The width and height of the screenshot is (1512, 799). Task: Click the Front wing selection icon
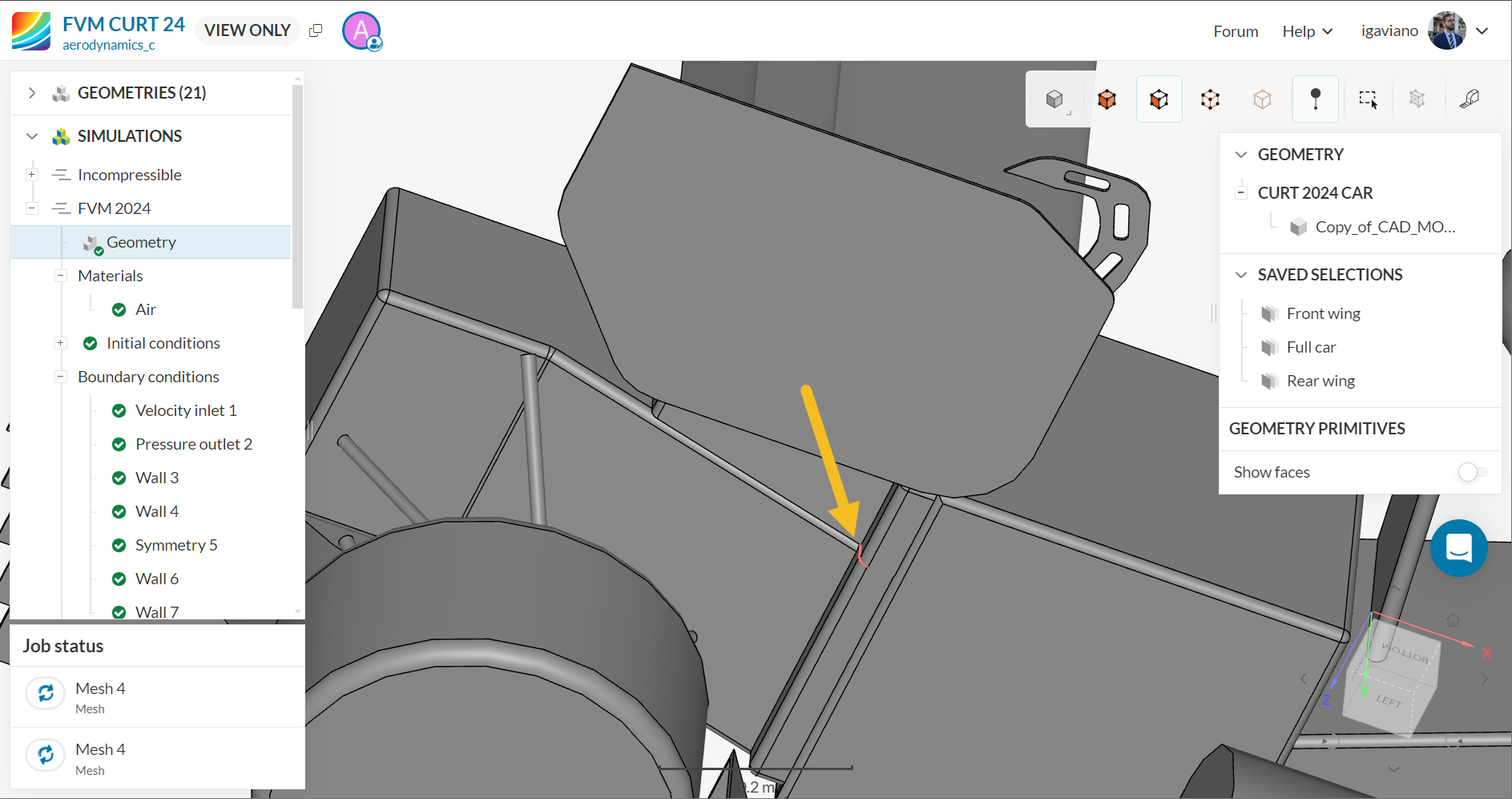(1269, 313)
